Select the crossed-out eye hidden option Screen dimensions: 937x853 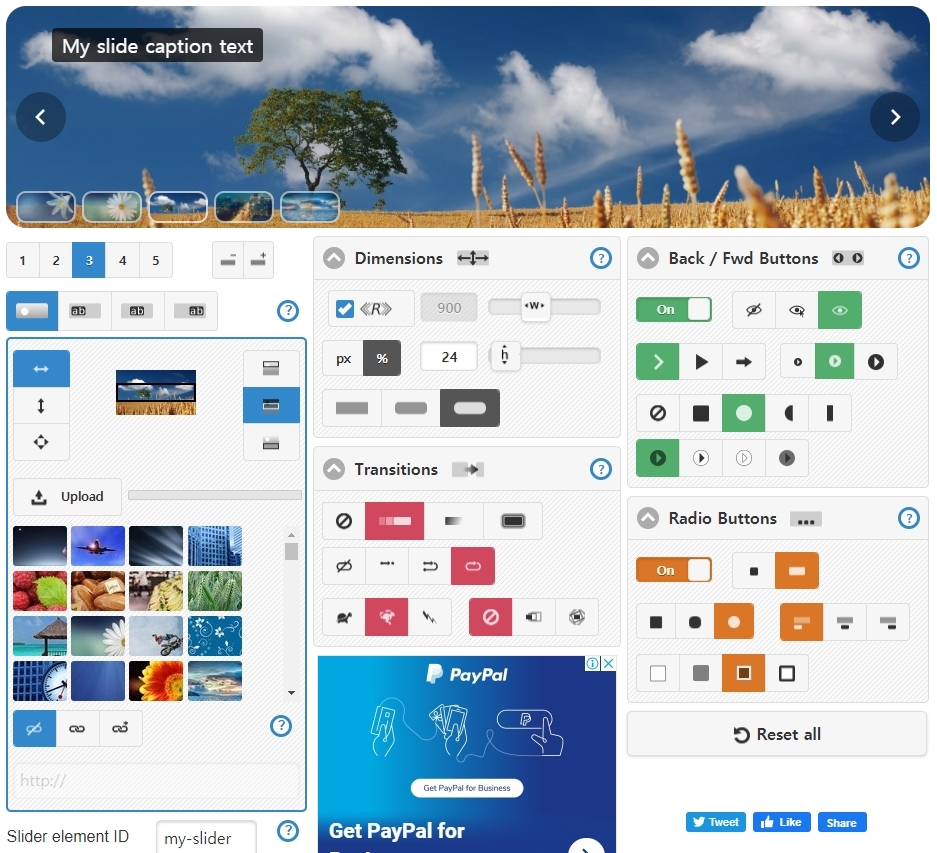tap(754, 310)
